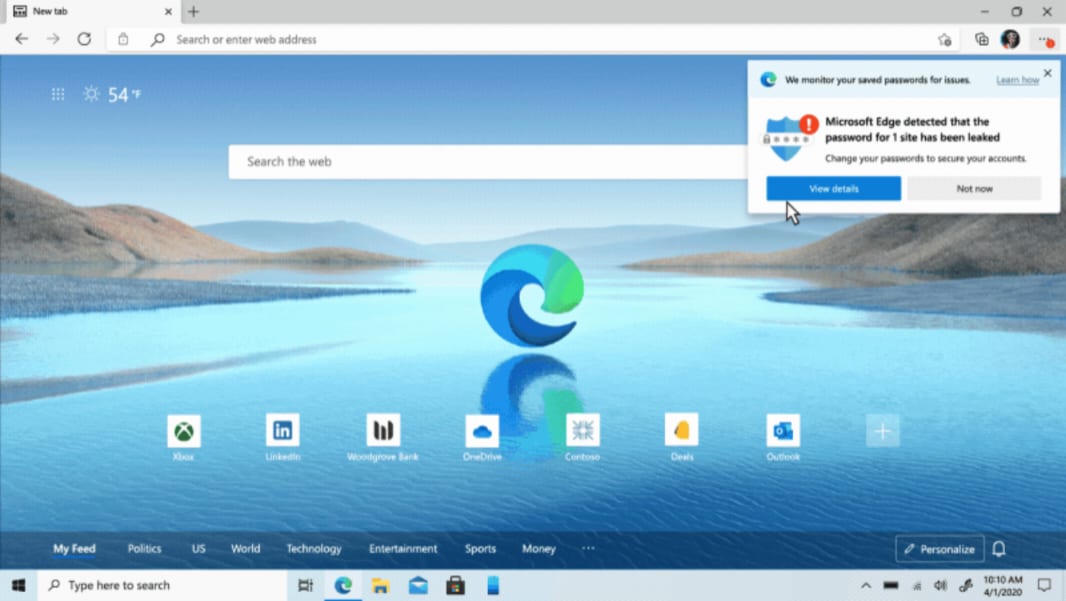The image size is (1066, 601).
Task: Dismiss with the Not now button
Action: click(974, 188)
